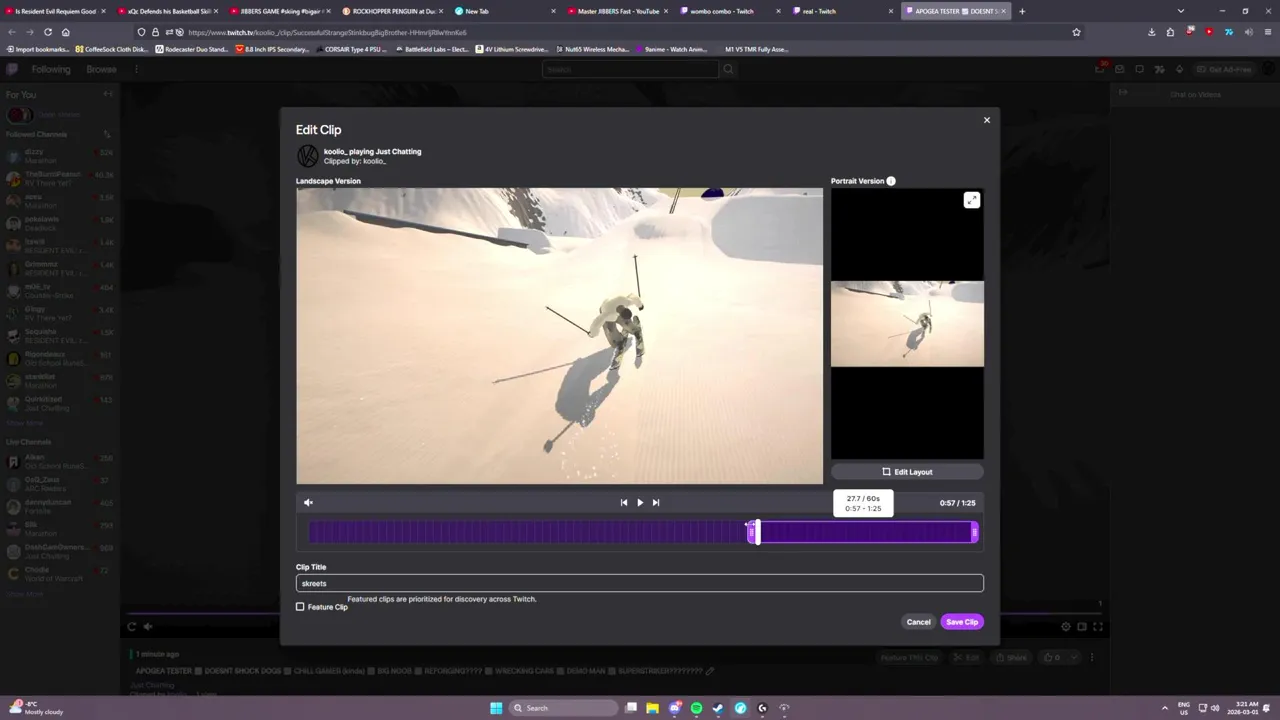Skip to clip start
Screen dimensions: 1280x720
[624, 503]
